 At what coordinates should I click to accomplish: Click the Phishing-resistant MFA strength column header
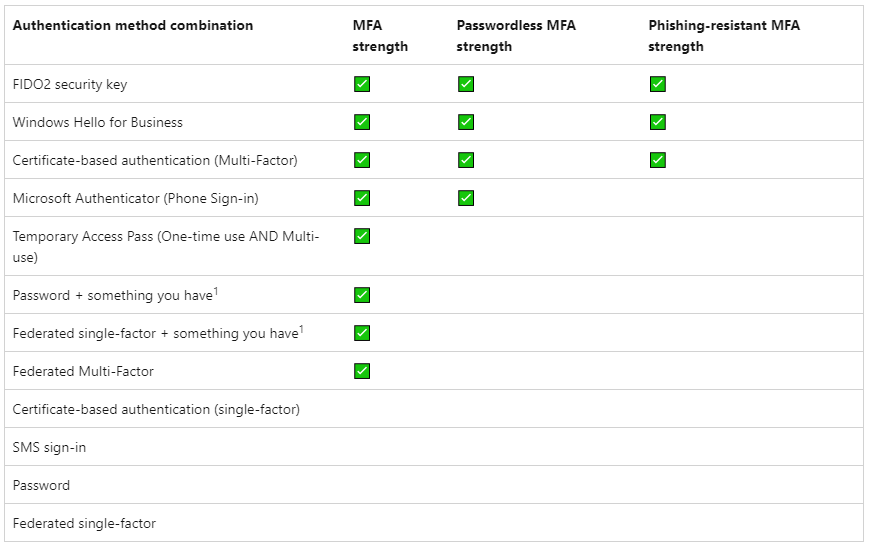click(x=713, y=35)
